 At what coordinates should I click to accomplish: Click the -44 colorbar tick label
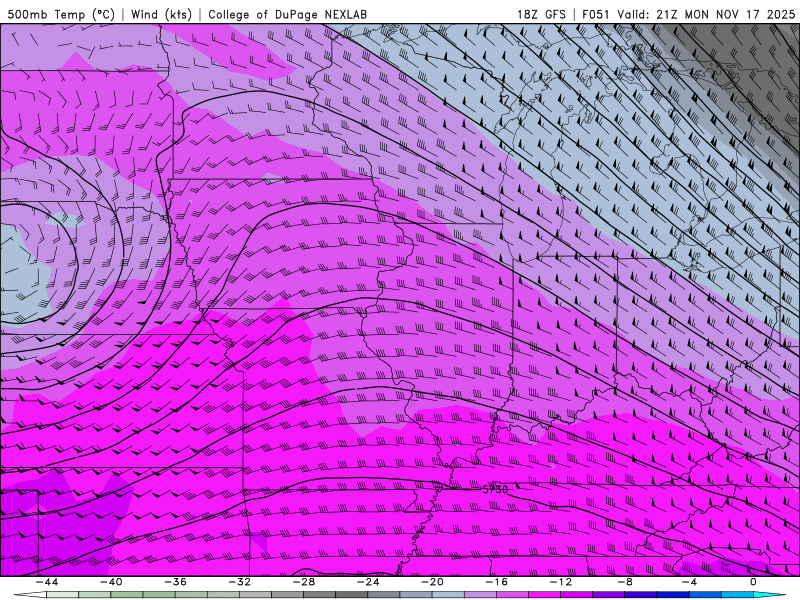pyautogui.click(x=47, y=582)
